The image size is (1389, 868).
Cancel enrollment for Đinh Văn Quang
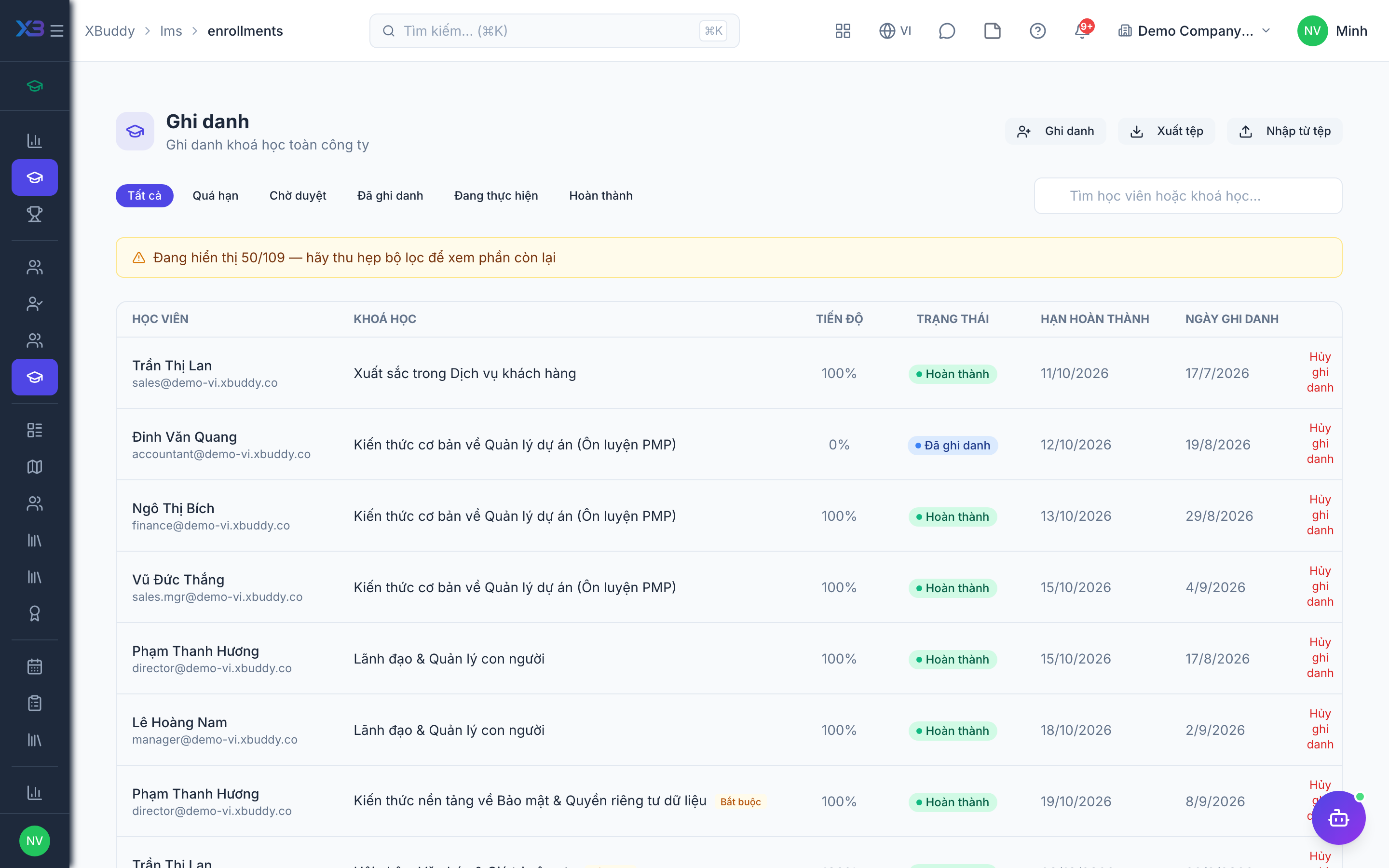pos(1320,444)
